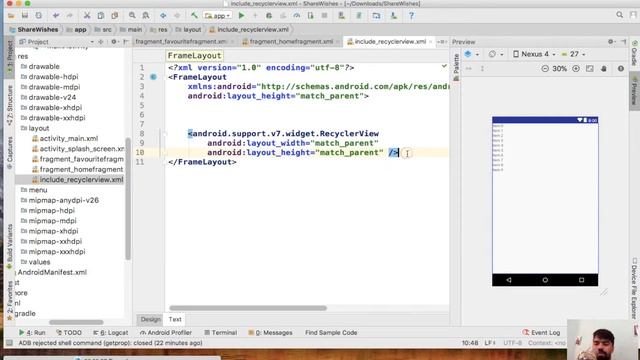Image resolution: width=640 pixels, height=360 pixels.
Task: Open the Event Log
Action: tap(541, 333)
